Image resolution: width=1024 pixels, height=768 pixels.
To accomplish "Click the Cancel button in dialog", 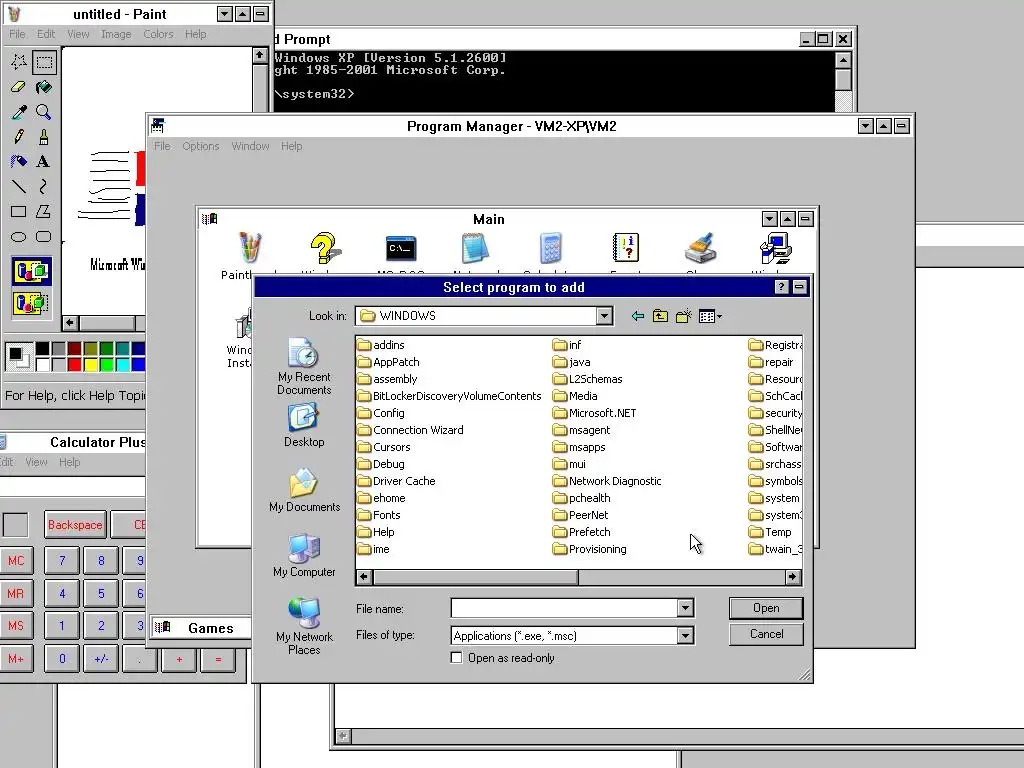I will tap(766, 634).
